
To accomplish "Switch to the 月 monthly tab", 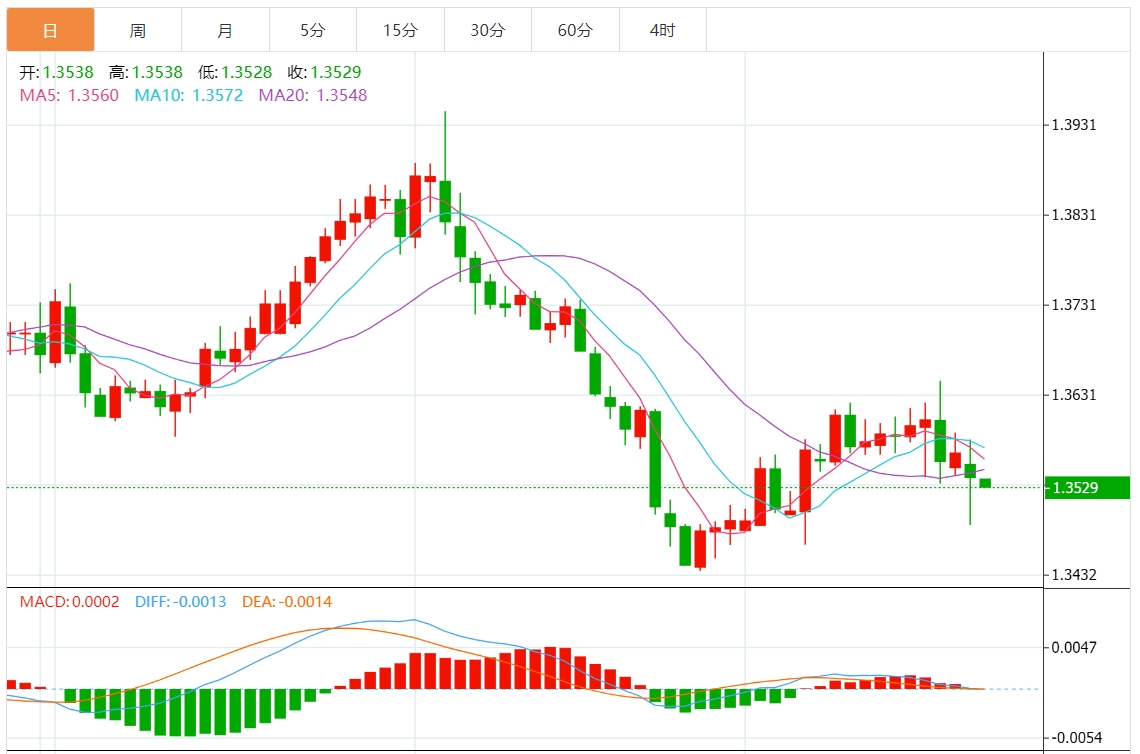I will tap(225, 30).
